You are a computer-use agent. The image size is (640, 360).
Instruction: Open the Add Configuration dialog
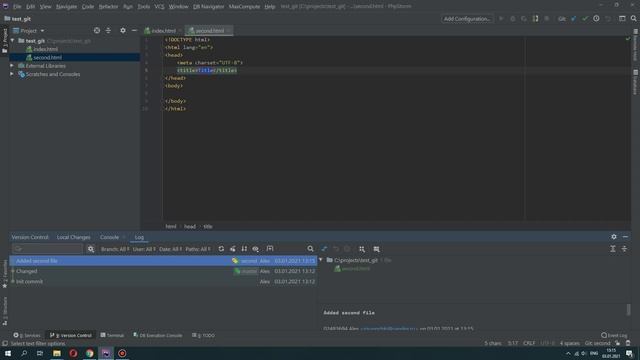[467, 19]
